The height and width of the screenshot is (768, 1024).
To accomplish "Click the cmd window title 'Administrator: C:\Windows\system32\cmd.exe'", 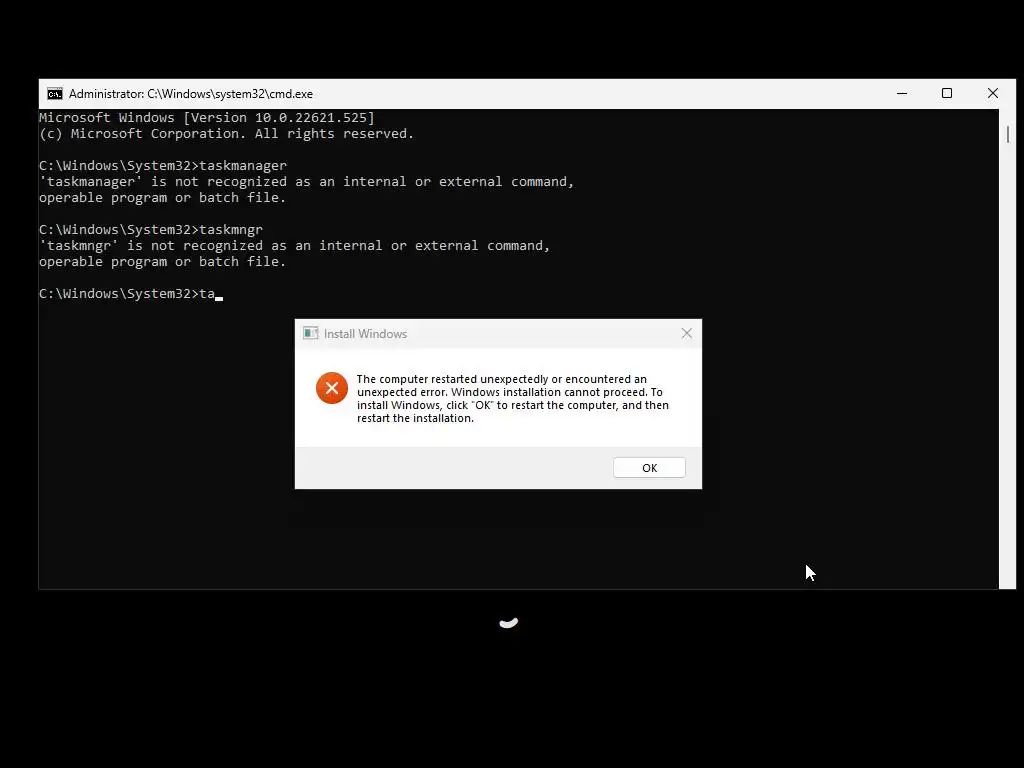I will click(x=191, y=94).
